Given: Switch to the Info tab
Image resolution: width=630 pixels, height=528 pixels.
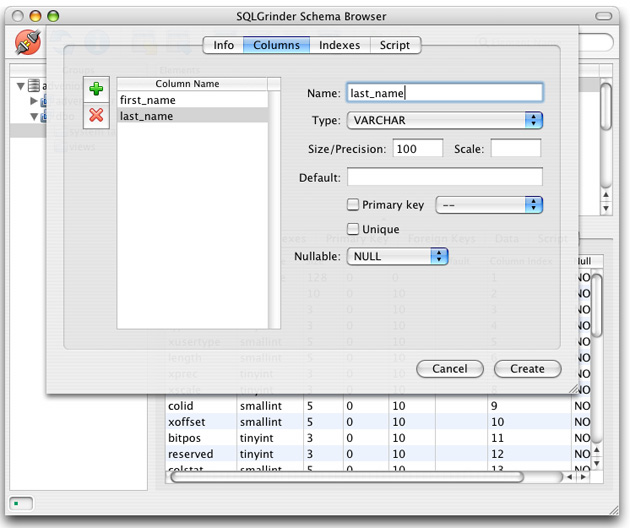Looking at the screenshot, I should 223,45.
